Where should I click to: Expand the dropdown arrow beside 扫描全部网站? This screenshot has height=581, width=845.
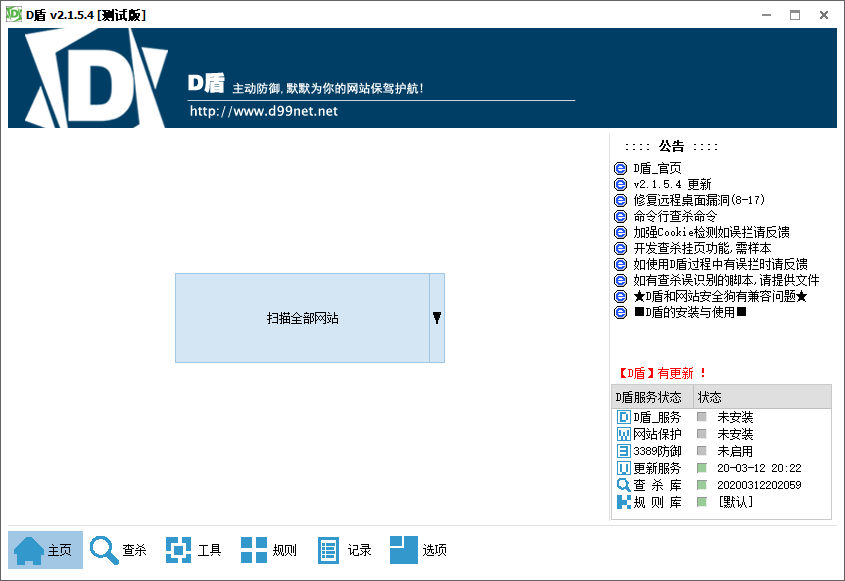click(x=437, y=318)
